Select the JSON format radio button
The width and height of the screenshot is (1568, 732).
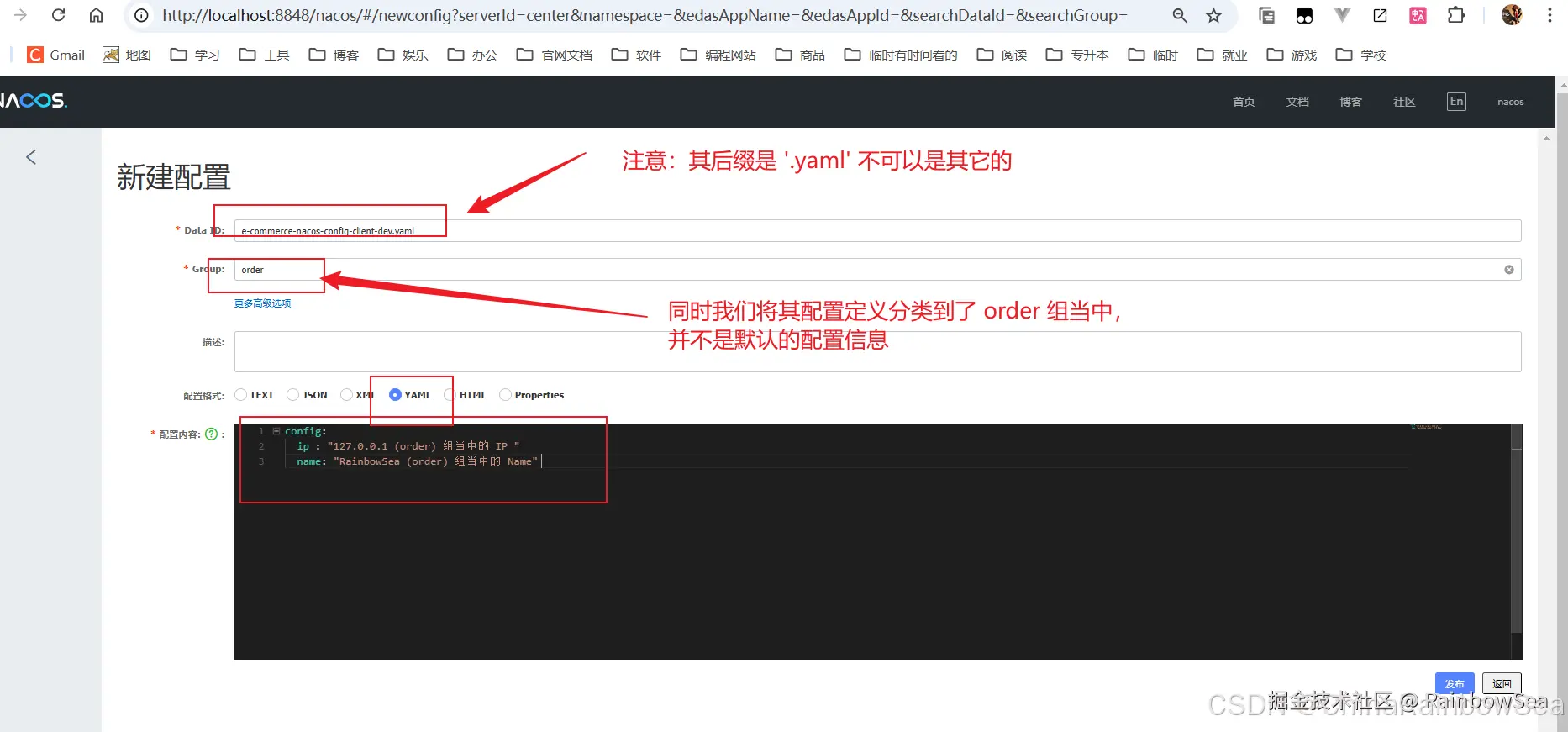(293, 395)
